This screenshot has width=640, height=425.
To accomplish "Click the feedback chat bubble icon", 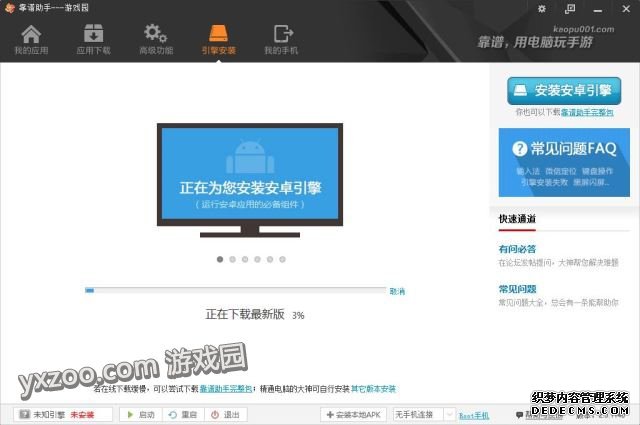I will pos(519,415).
